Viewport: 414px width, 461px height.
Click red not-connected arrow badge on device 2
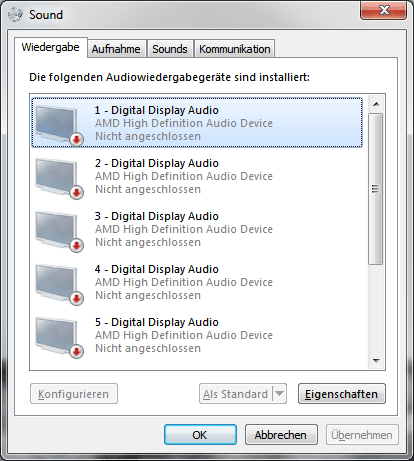77,192
